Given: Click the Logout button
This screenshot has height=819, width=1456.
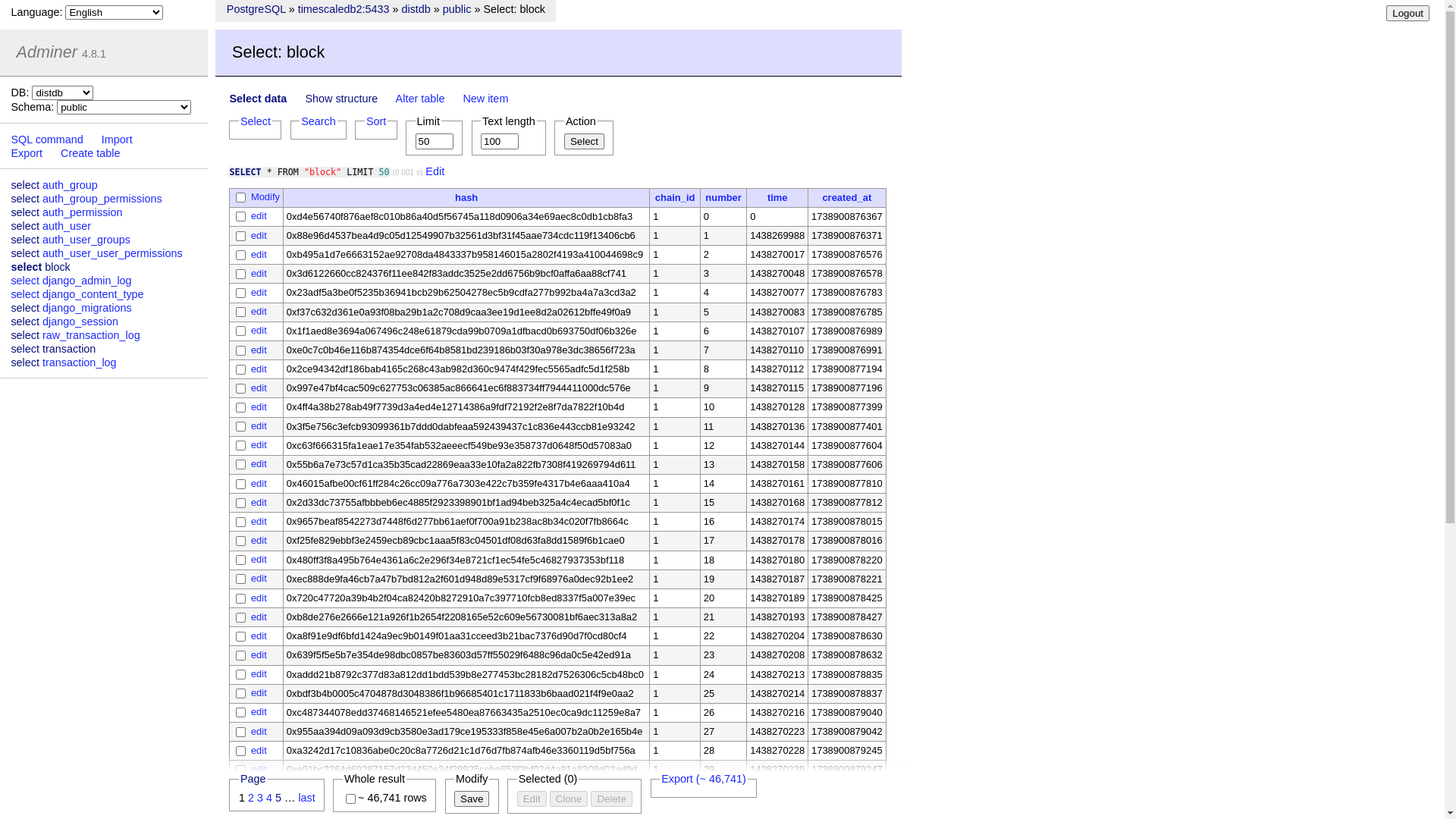Looking at the screenshot, I should [1407, 13].
